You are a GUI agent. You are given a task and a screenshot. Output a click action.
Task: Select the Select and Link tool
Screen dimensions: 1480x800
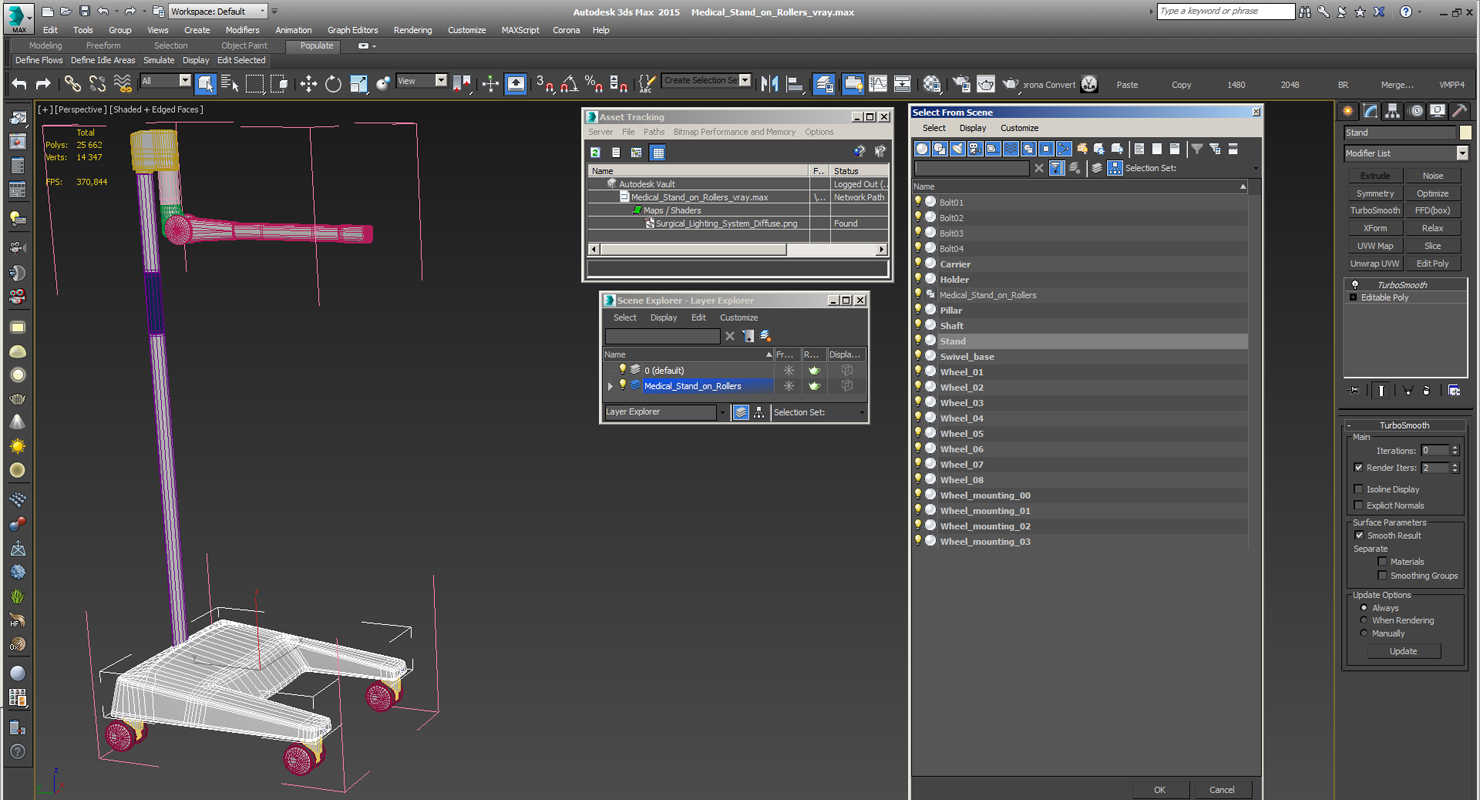[73, 84]
